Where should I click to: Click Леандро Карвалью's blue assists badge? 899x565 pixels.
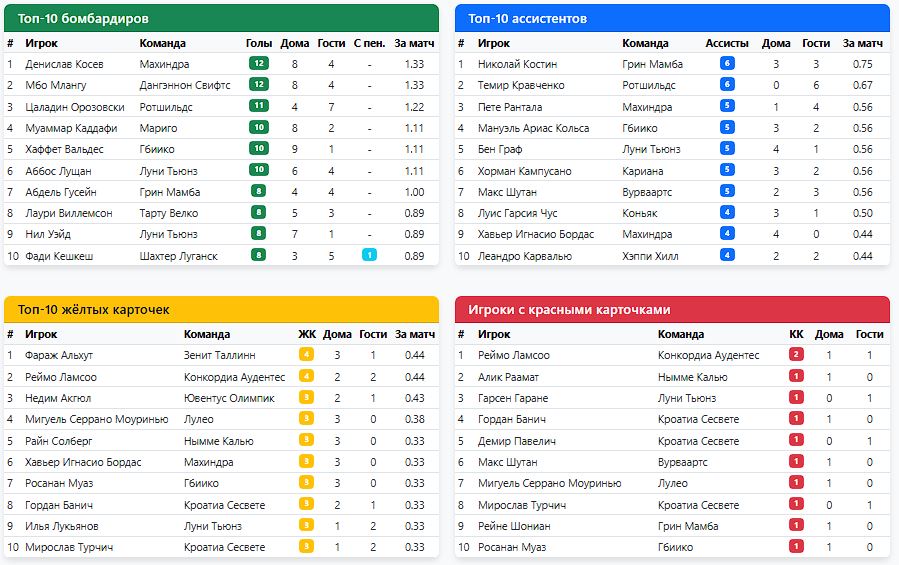click(x=727, y=255)
